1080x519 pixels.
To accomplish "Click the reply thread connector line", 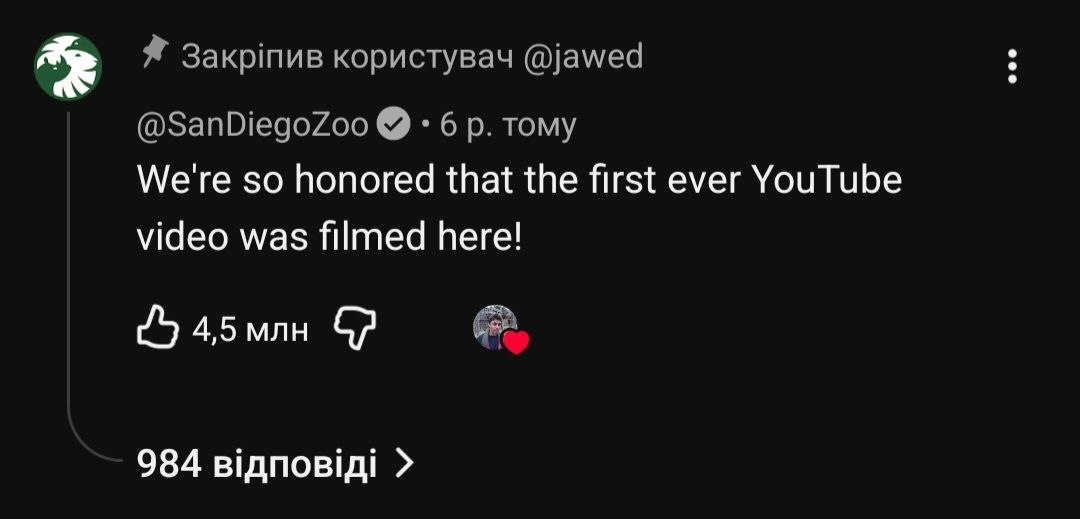I will (70, 300).
